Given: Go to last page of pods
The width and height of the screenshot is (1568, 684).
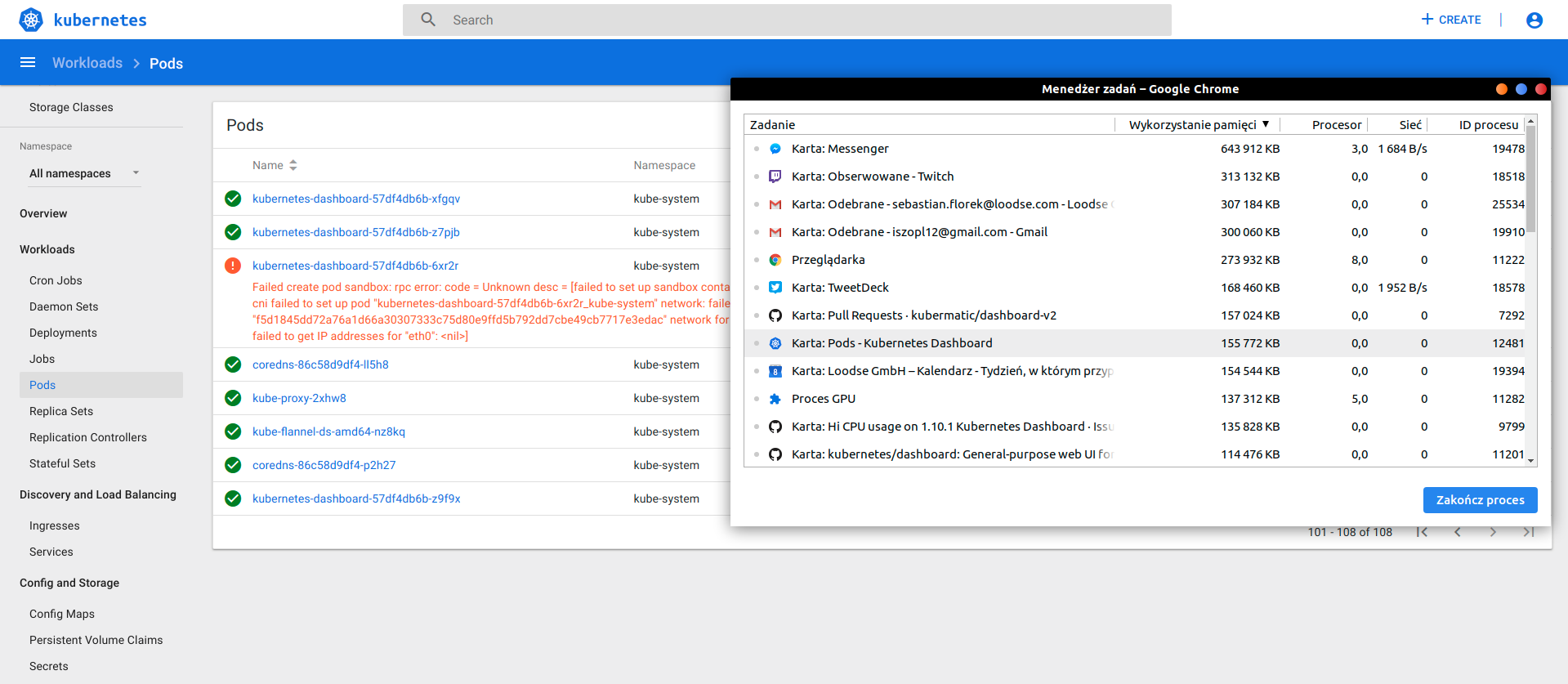Looking at the screenshot, I should click(1529, 532).
